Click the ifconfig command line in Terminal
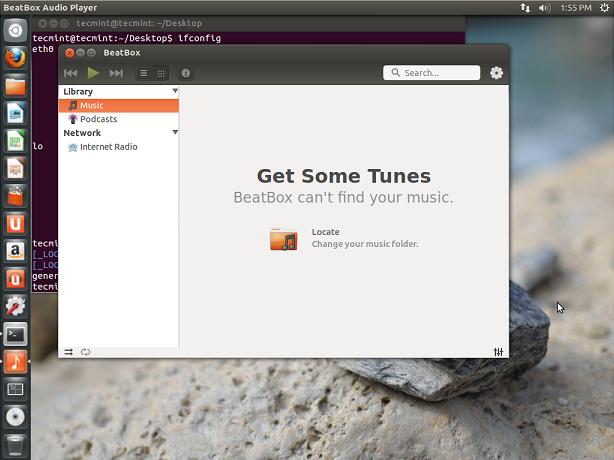614x460 pixels. 126,38
